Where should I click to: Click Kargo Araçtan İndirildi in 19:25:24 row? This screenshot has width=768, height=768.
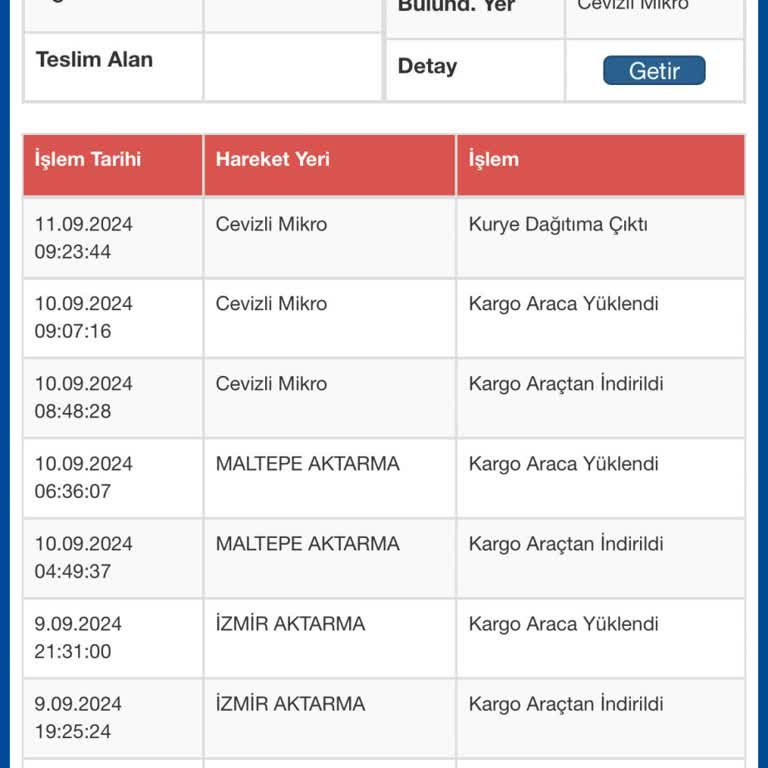click(565, 705)
